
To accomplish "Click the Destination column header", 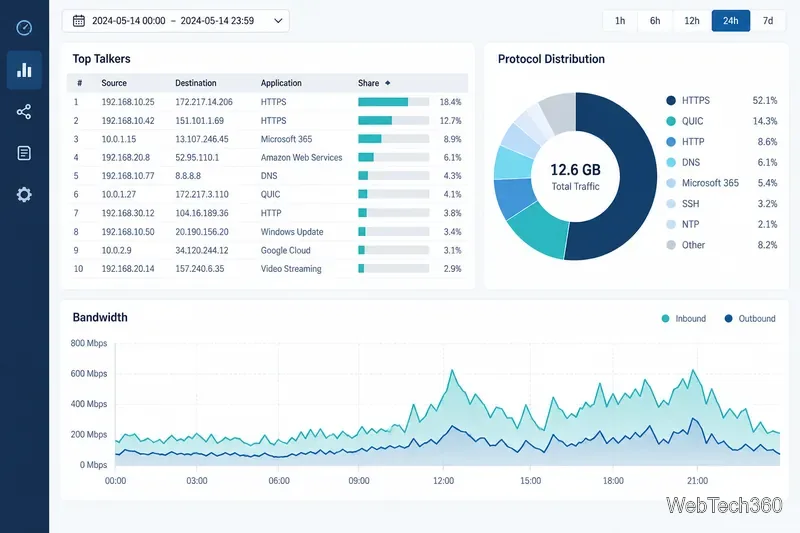I will (x=196, y=83).
